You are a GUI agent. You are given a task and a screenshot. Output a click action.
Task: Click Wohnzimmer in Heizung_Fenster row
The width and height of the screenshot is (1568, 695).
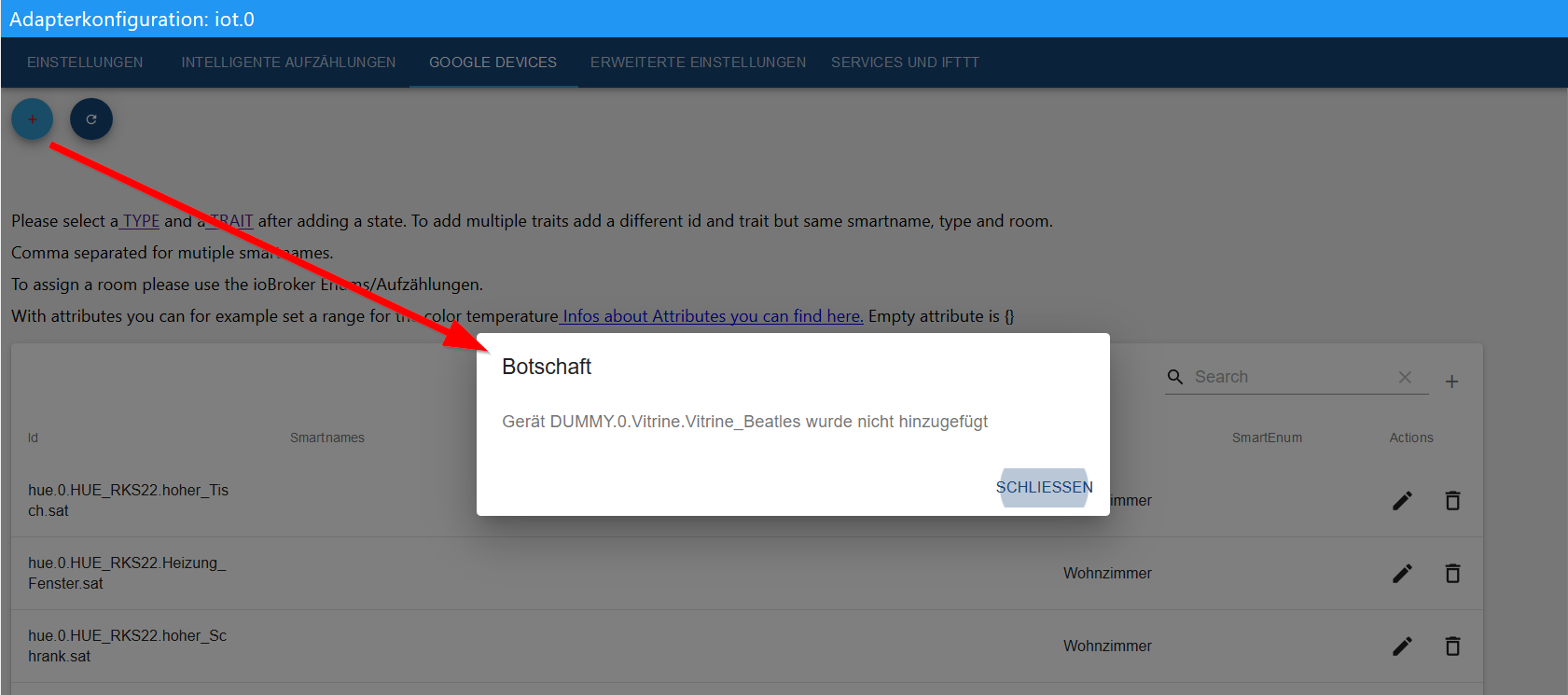coord(1107,574)
